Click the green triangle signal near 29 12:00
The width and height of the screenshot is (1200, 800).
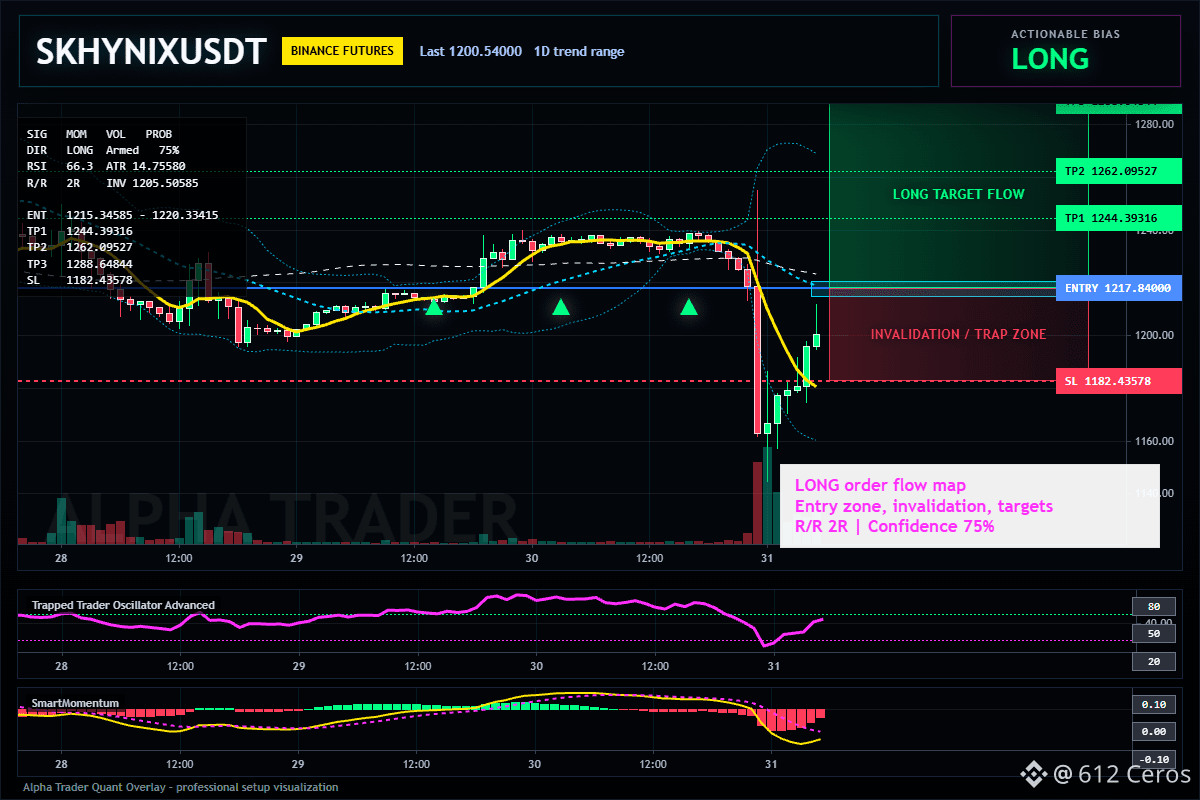click(434, 307)
